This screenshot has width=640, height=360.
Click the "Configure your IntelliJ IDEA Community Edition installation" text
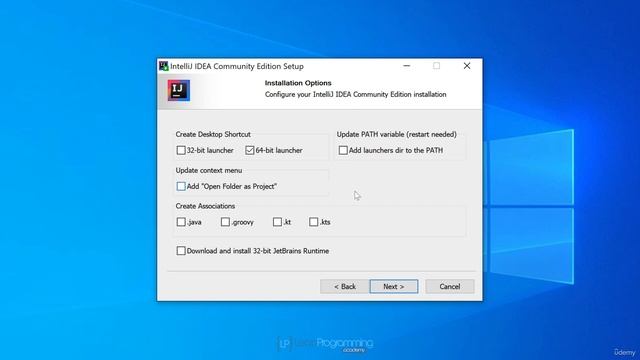pyautogui.click(x=356, y=94)
